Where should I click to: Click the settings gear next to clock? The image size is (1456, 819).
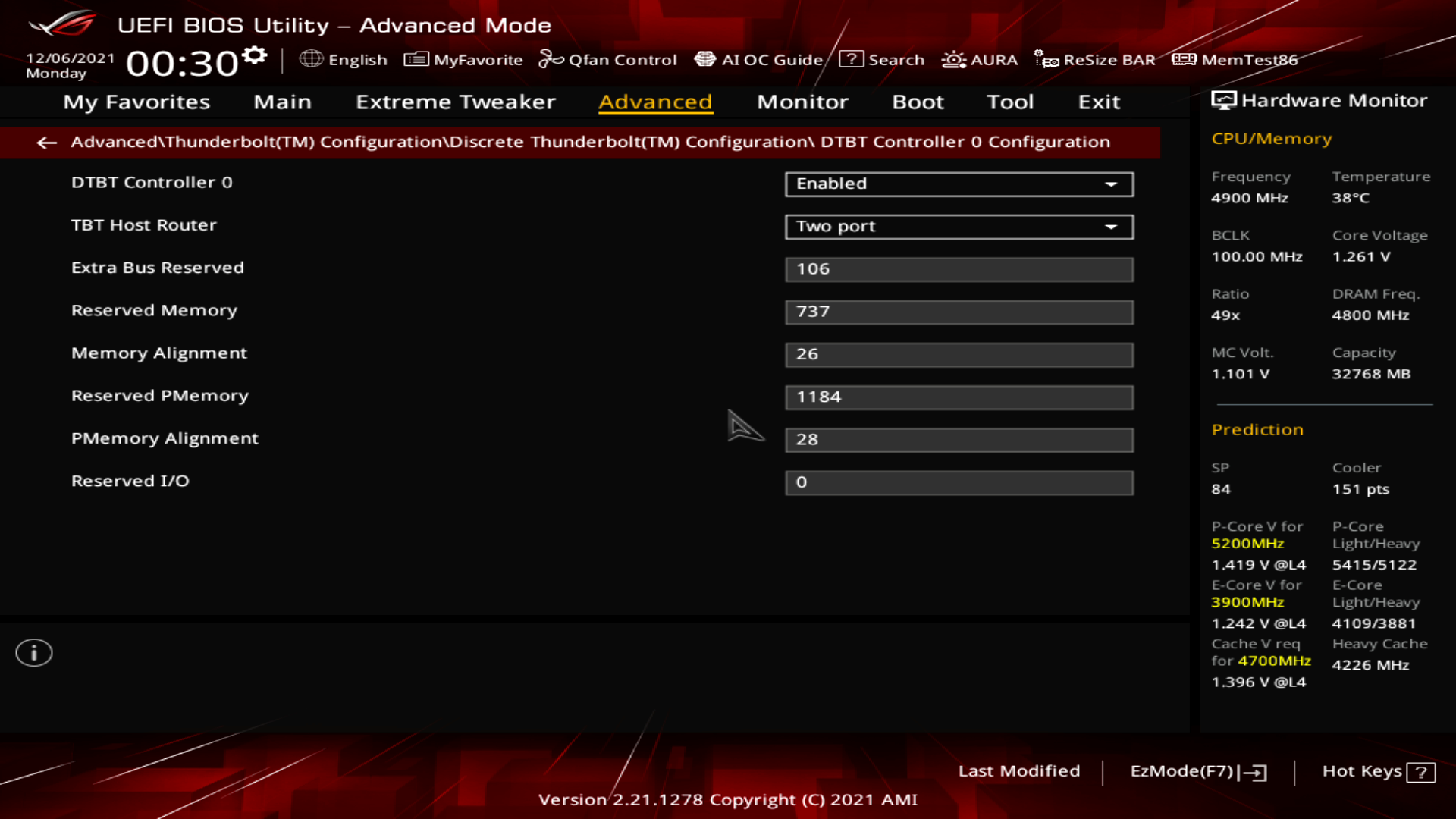[x=255, y=55]
